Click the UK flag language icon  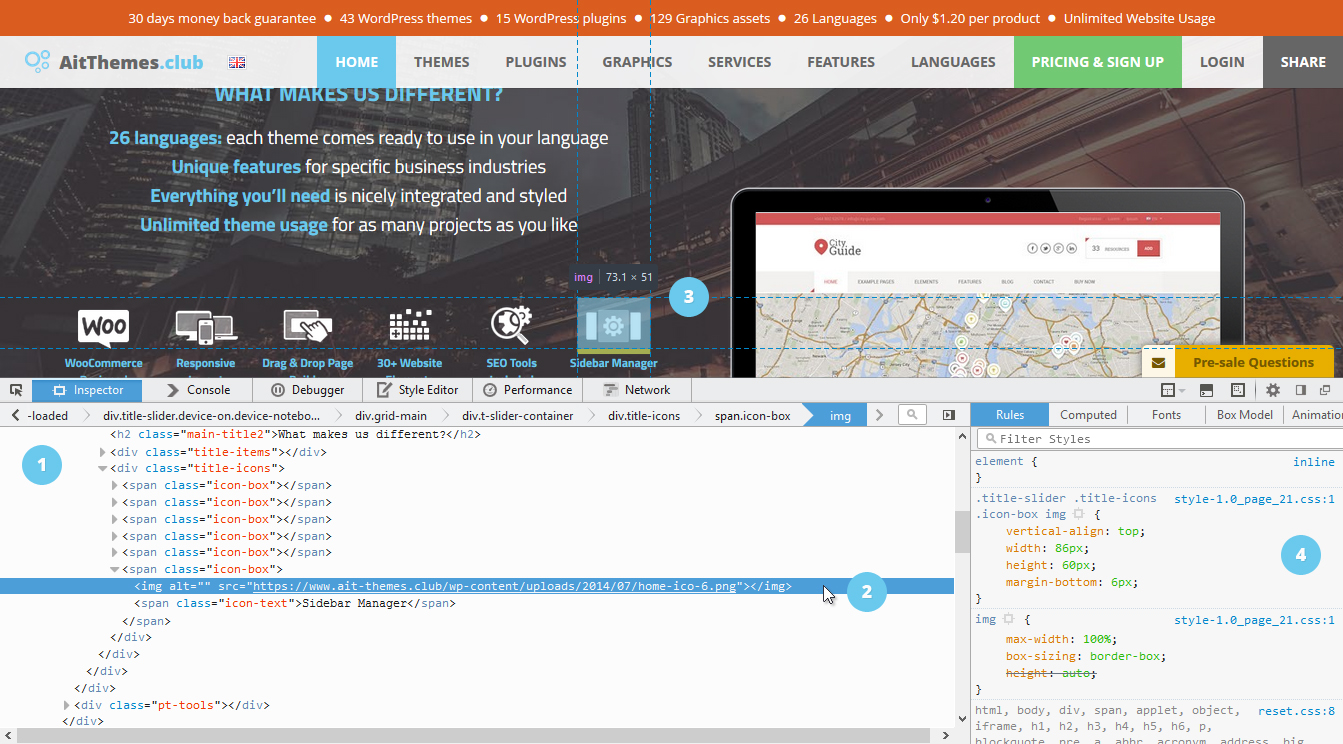click(237, 62)
